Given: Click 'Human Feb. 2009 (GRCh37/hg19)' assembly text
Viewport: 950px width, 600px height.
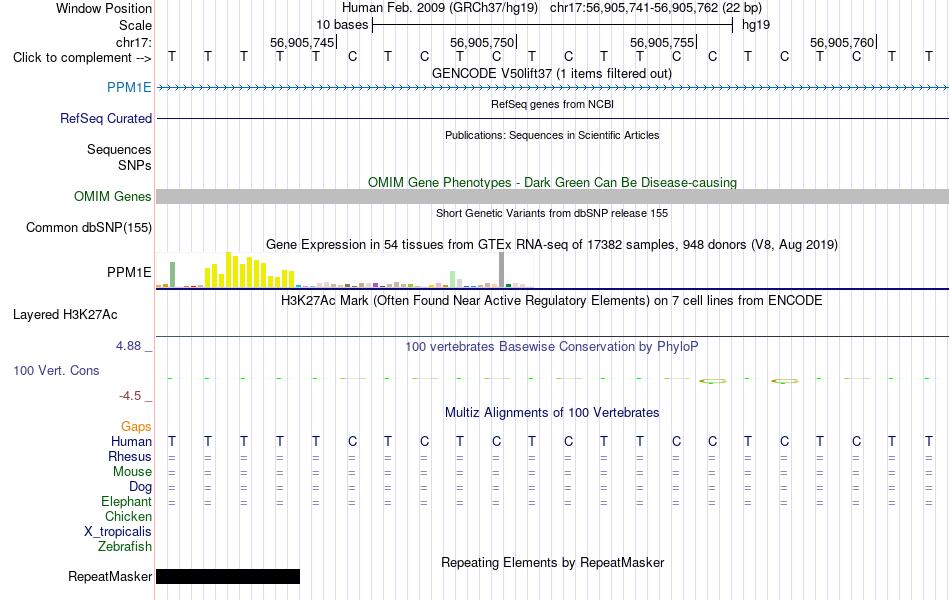Looking at the screenshot, I should point(440,8).
